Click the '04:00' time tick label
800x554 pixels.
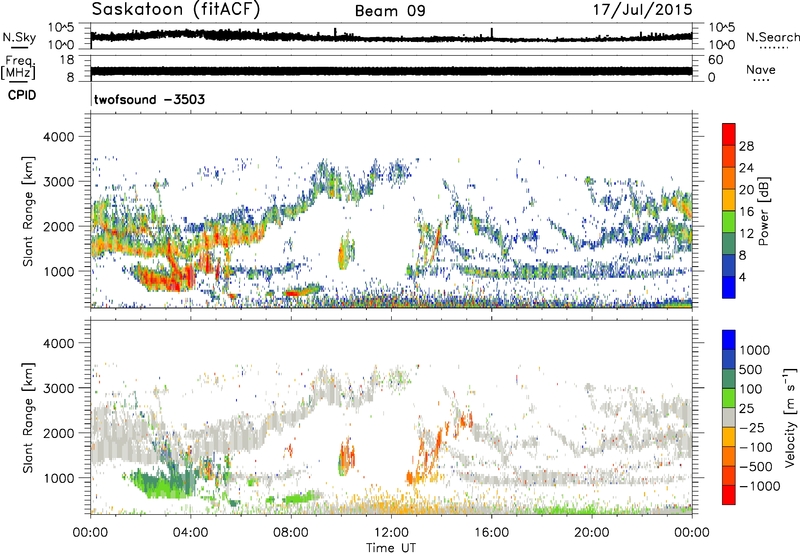[190, 533]
